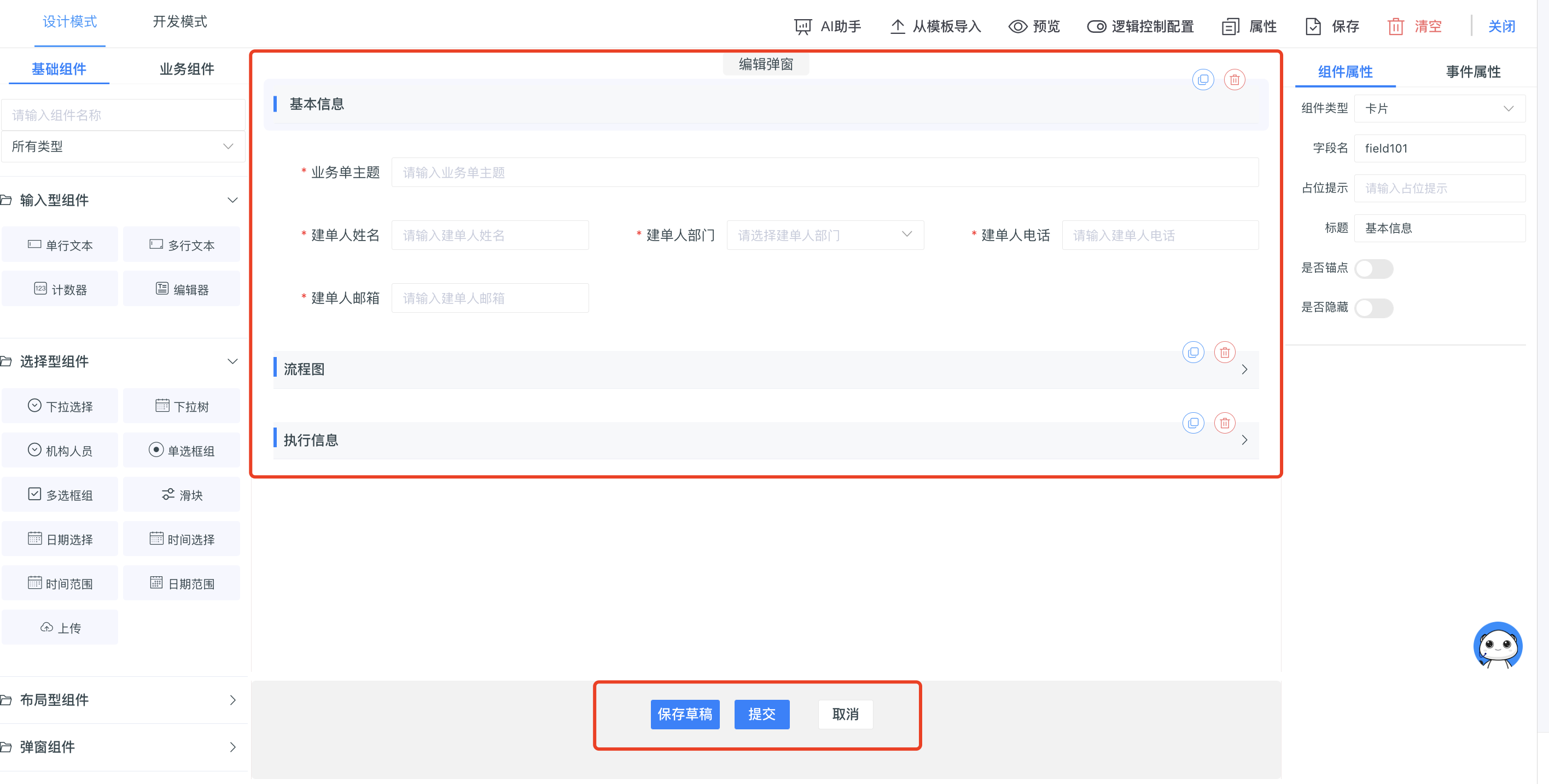The image size is (1549, 784).
Task: Click the 保存 save icon
Action: coord(1313,26)
